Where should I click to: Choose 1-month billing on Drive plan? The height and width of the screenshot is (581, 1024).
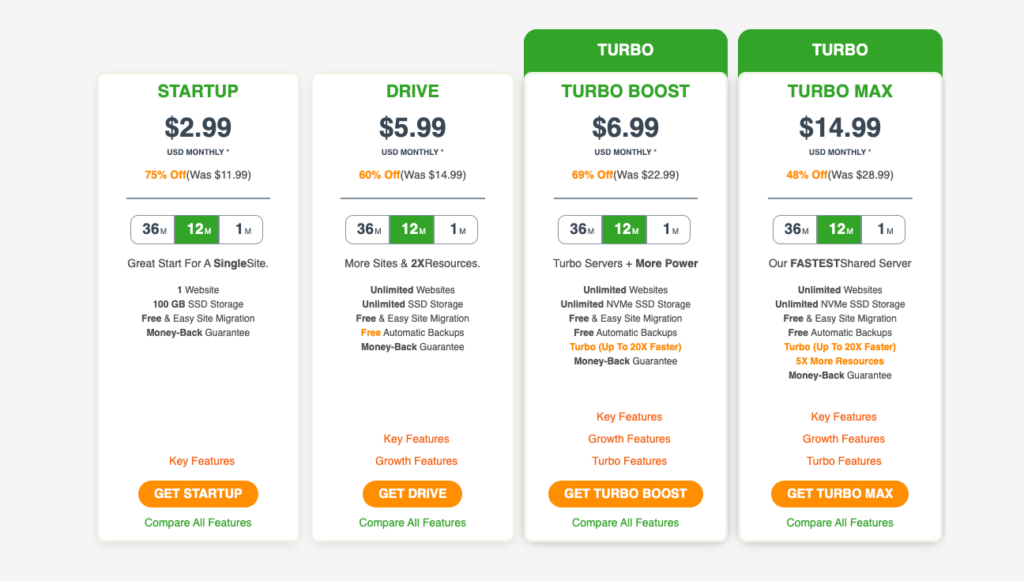click(456, 230)
